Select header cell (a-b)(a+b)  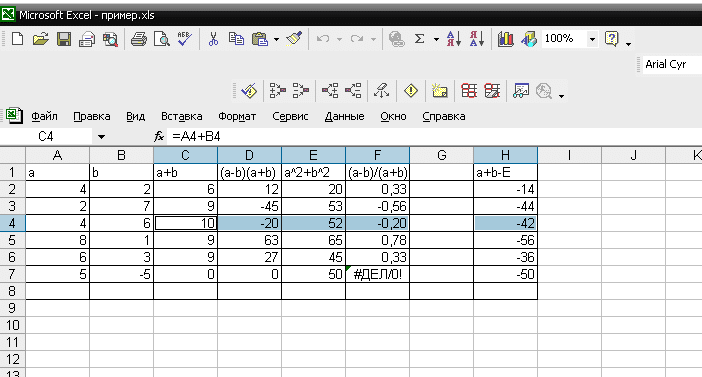249,172
